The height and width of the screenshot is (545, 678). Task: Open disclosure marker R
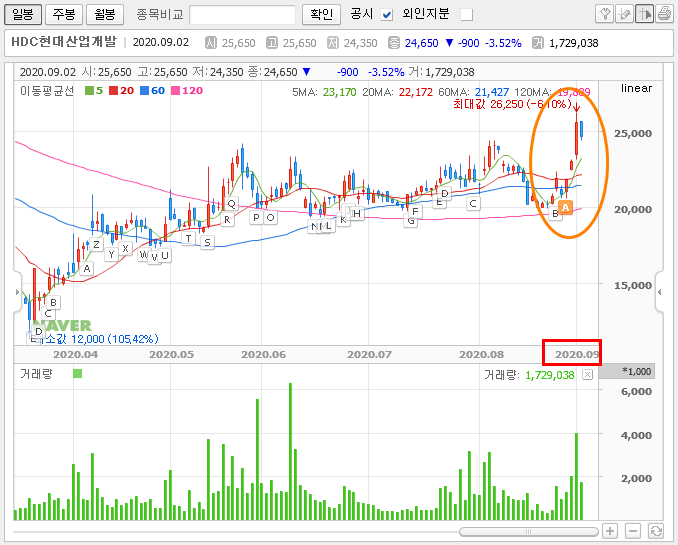(227, 220)
